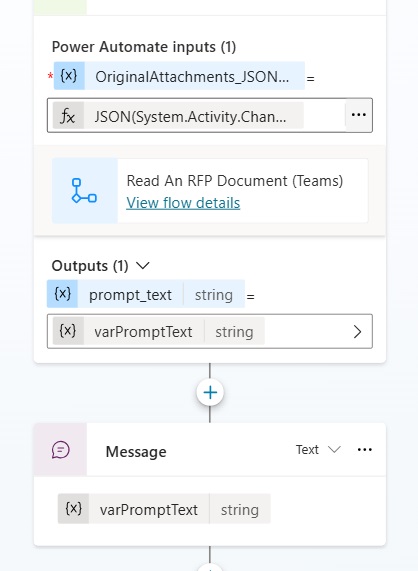Viewport: 418px width, 571px height.
Task: Click the JSON(System.Activity.Chan... formula field
Action: [210, 115]
